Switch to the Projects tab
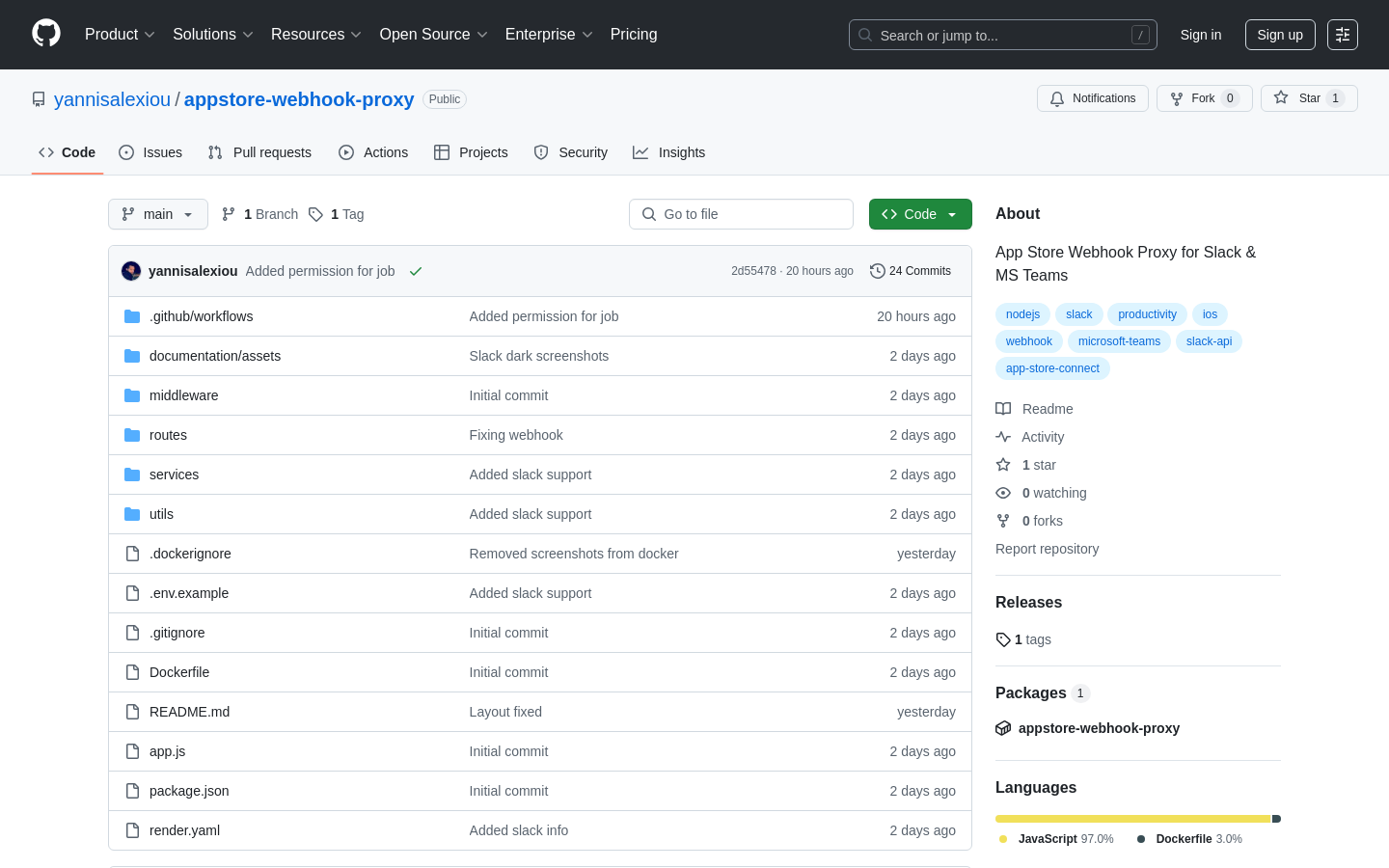The width and height of the screenshot is (1389, 868). tap(471, 152)
